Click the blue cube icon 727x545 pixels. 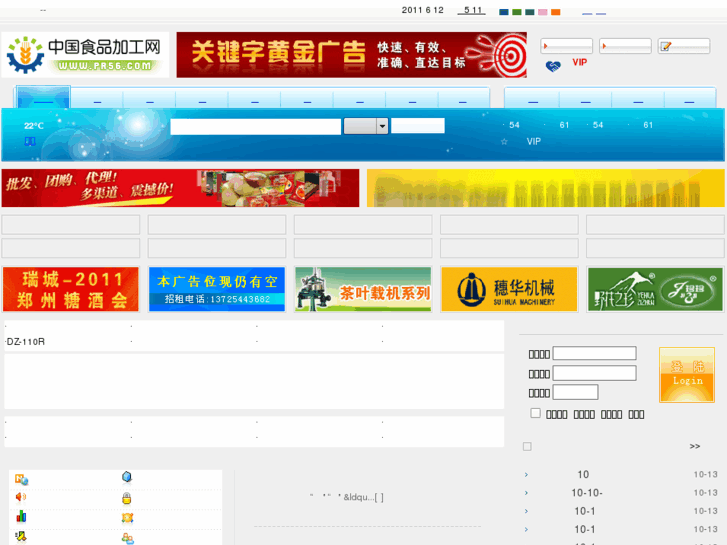[x=127, y=477]
